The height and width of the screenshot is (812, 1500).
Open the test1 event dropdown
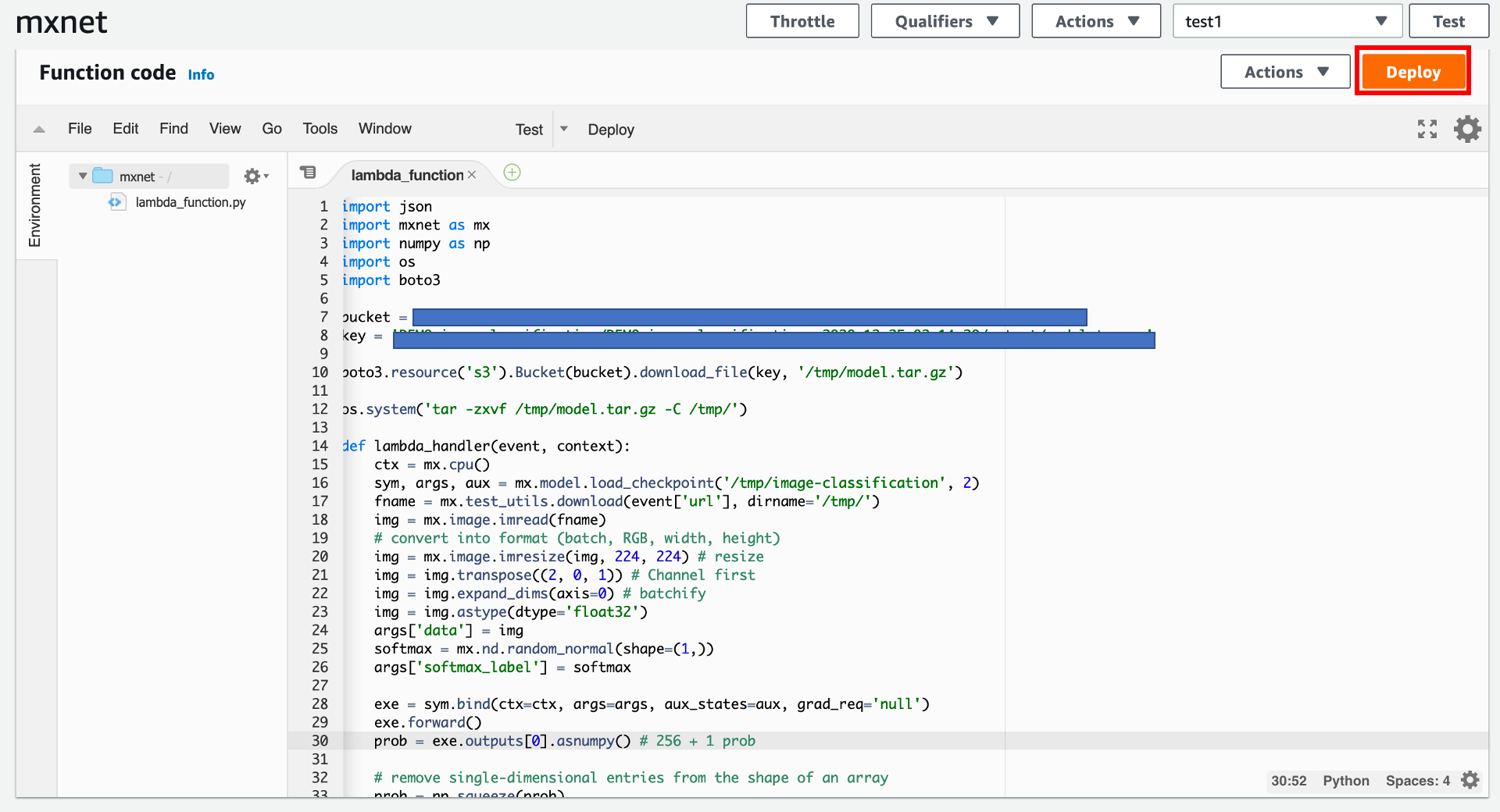pos(1287,21)
